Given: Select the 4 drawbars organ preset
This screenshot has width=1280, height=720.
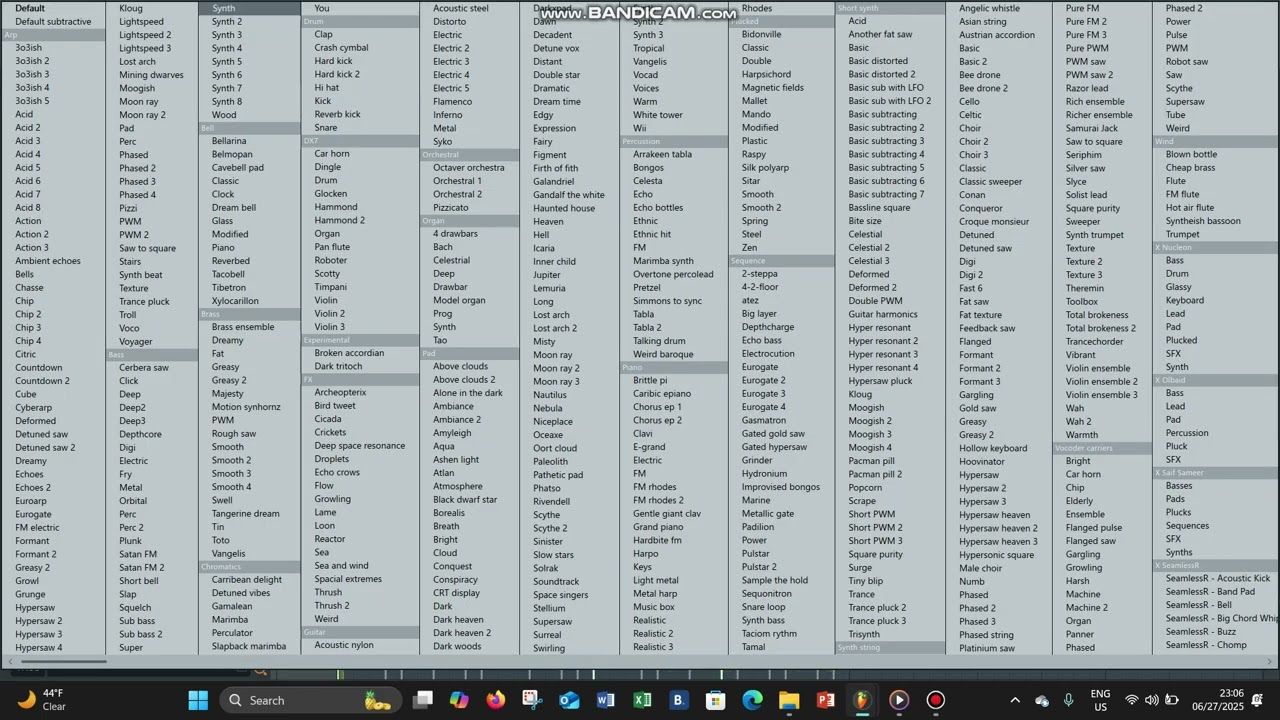Looking at the screenshot, I should (455, 234).
